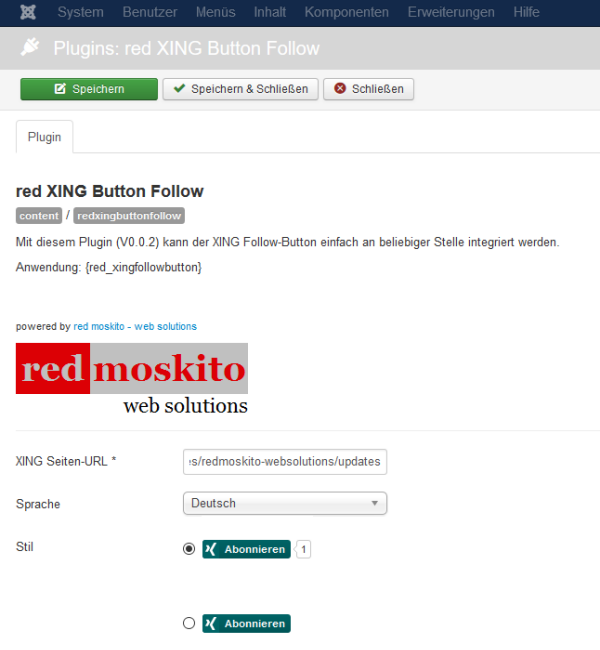Screen dimensions: 600x650
Task: Expand the Erweiterungen menu
Action: 451,13
